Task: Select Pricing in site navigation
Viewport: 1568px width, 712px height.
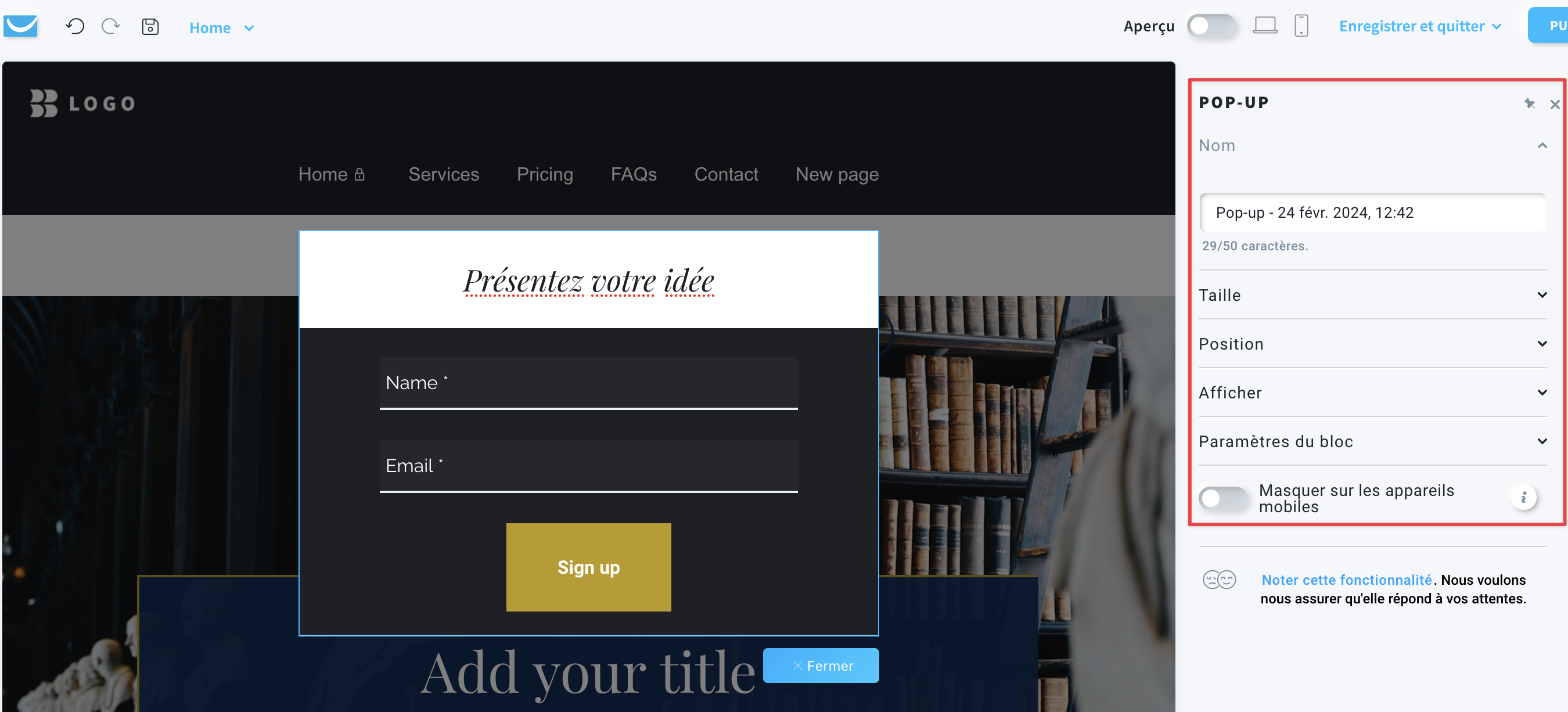Action: tap(545, 174)
